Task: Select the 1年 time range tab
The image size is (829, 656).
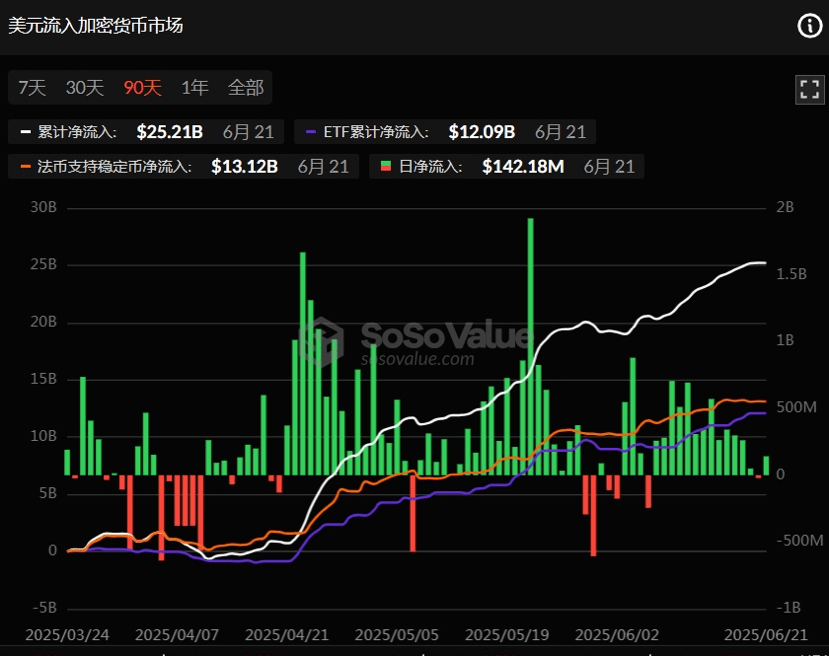Action: click(195, 88)
